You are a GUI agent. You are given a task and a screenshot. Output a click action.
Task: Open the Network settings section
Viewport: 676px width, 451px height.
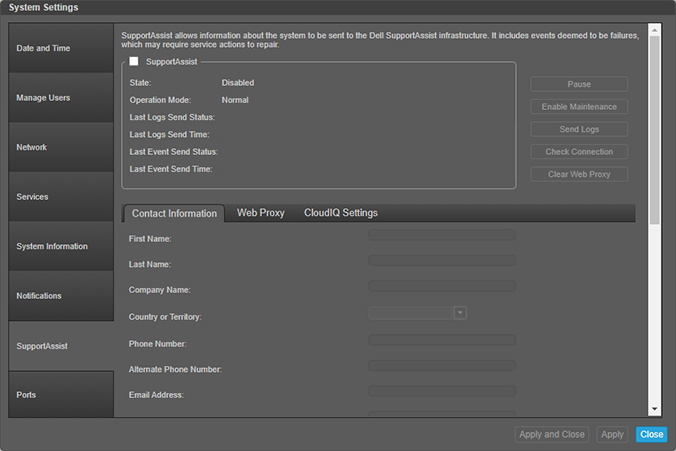pos(60,147)
